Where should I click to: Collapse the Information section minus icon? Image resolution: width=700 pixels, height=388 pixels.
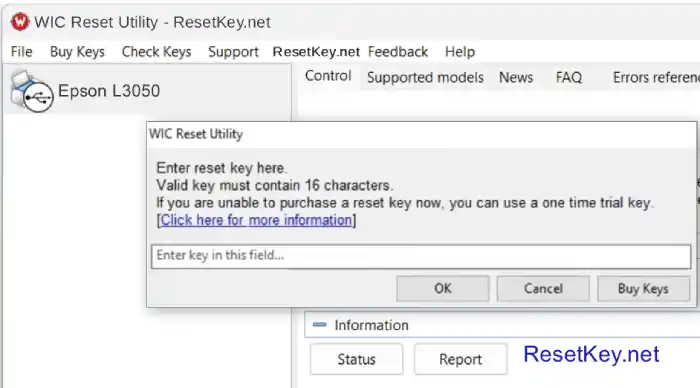tap(319, 325)
